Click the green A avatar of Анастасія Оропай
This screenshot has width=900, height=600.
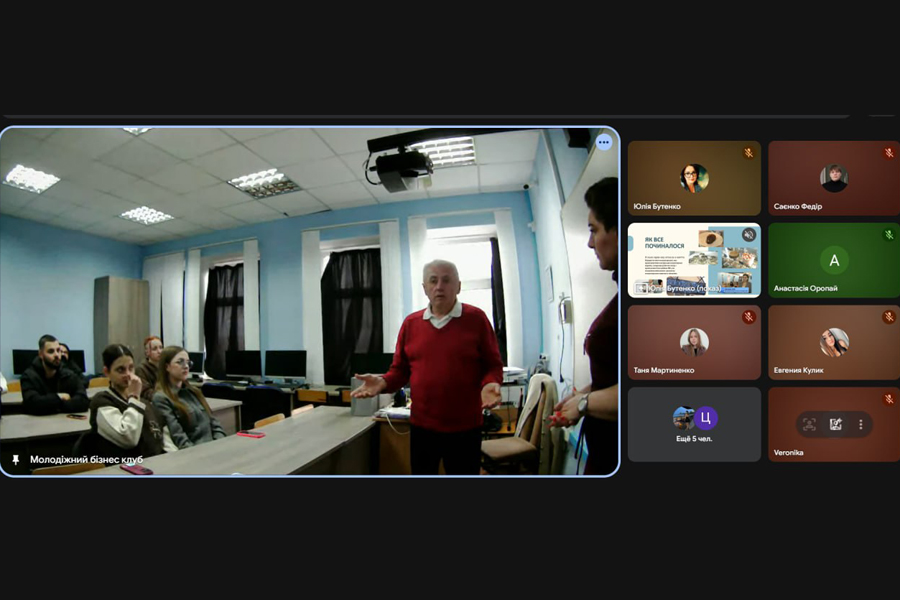click(834, 260)
